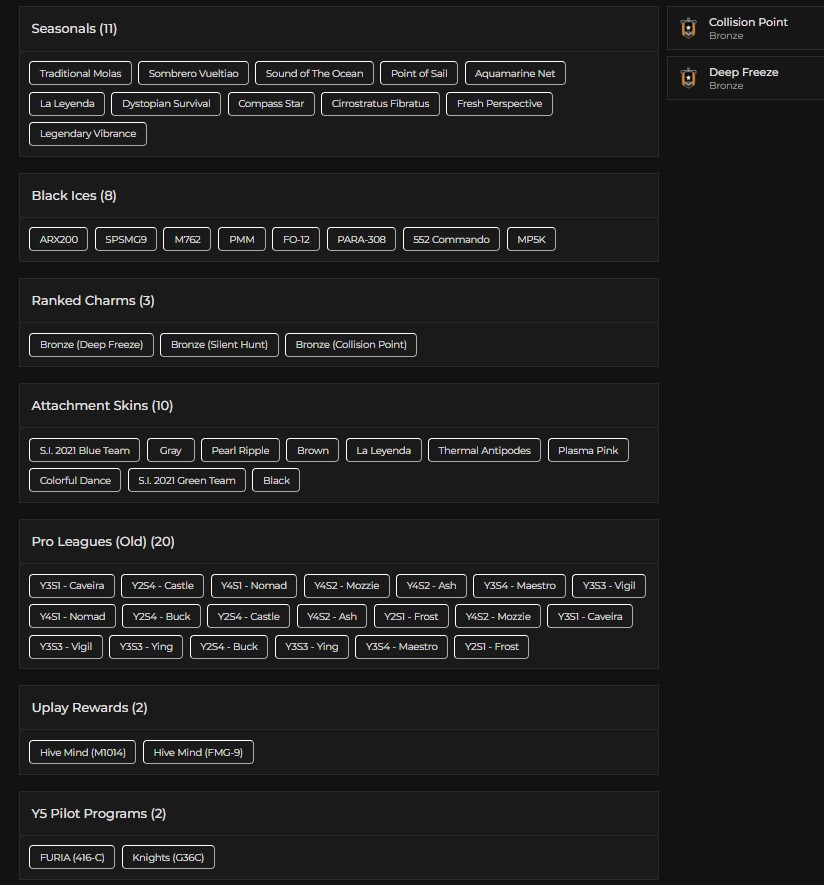
Task: Click the S.I. 2021 Green Team tag
Action: click(x=186, y=480)
